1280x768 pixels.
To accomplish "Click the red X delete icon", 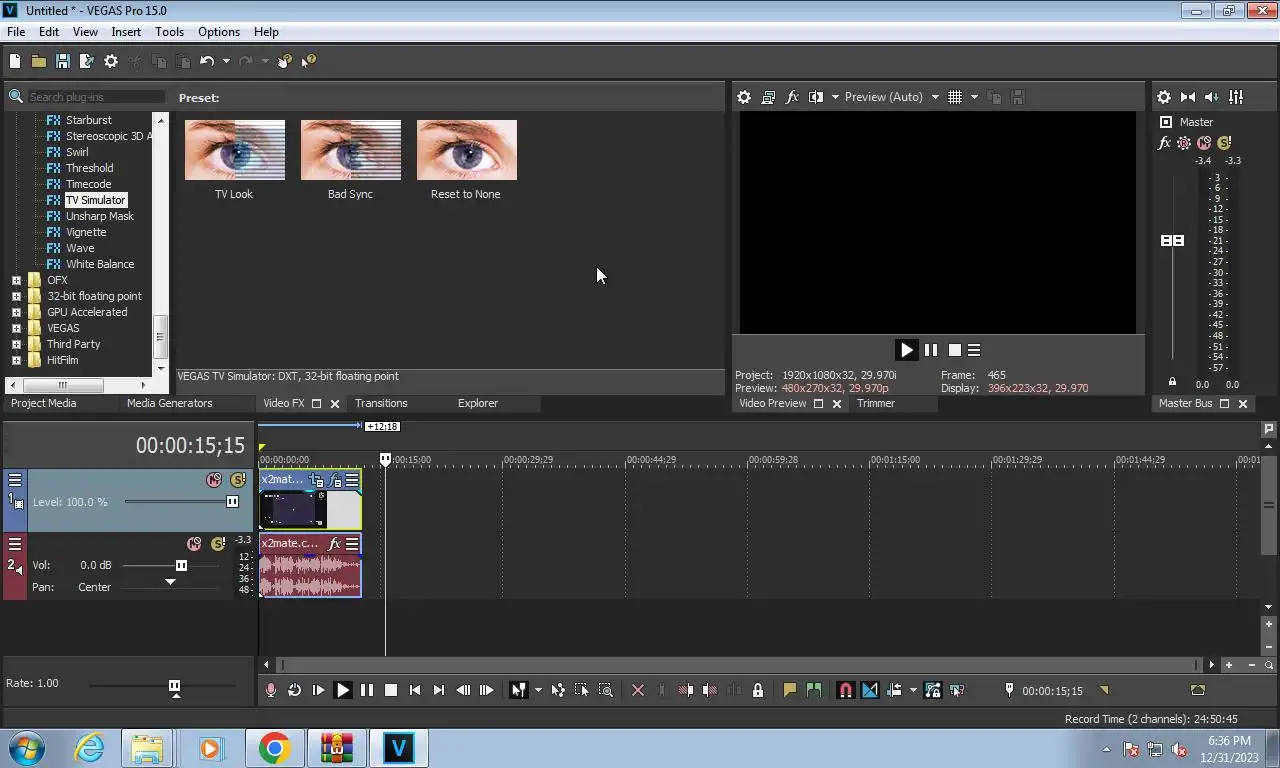I will [638, 690].
